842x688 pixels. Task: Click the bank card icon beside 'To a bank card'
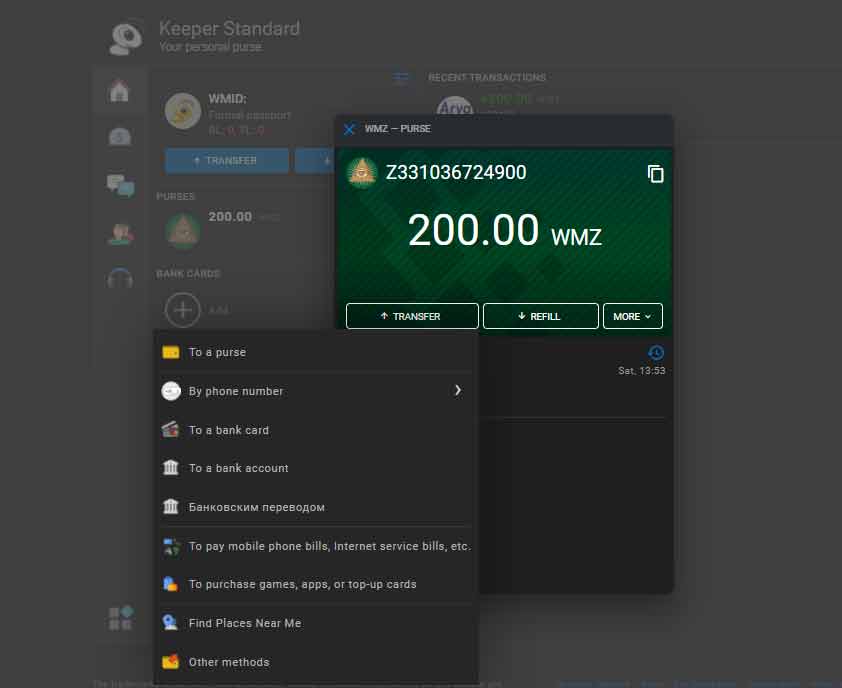171,430
